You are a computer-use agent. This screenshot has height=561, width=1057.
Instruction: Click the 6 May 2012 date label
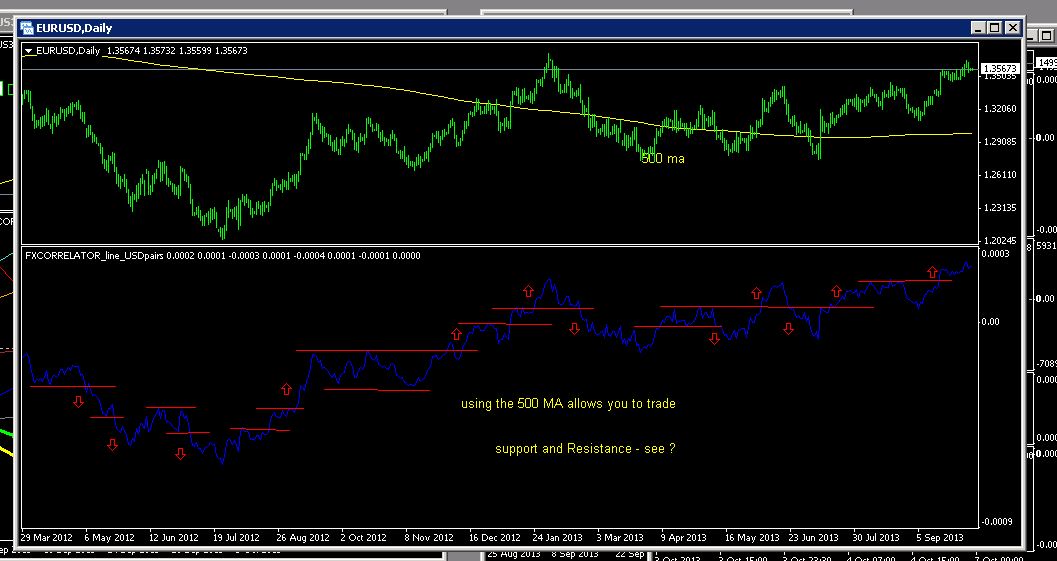tap(109, 537)
